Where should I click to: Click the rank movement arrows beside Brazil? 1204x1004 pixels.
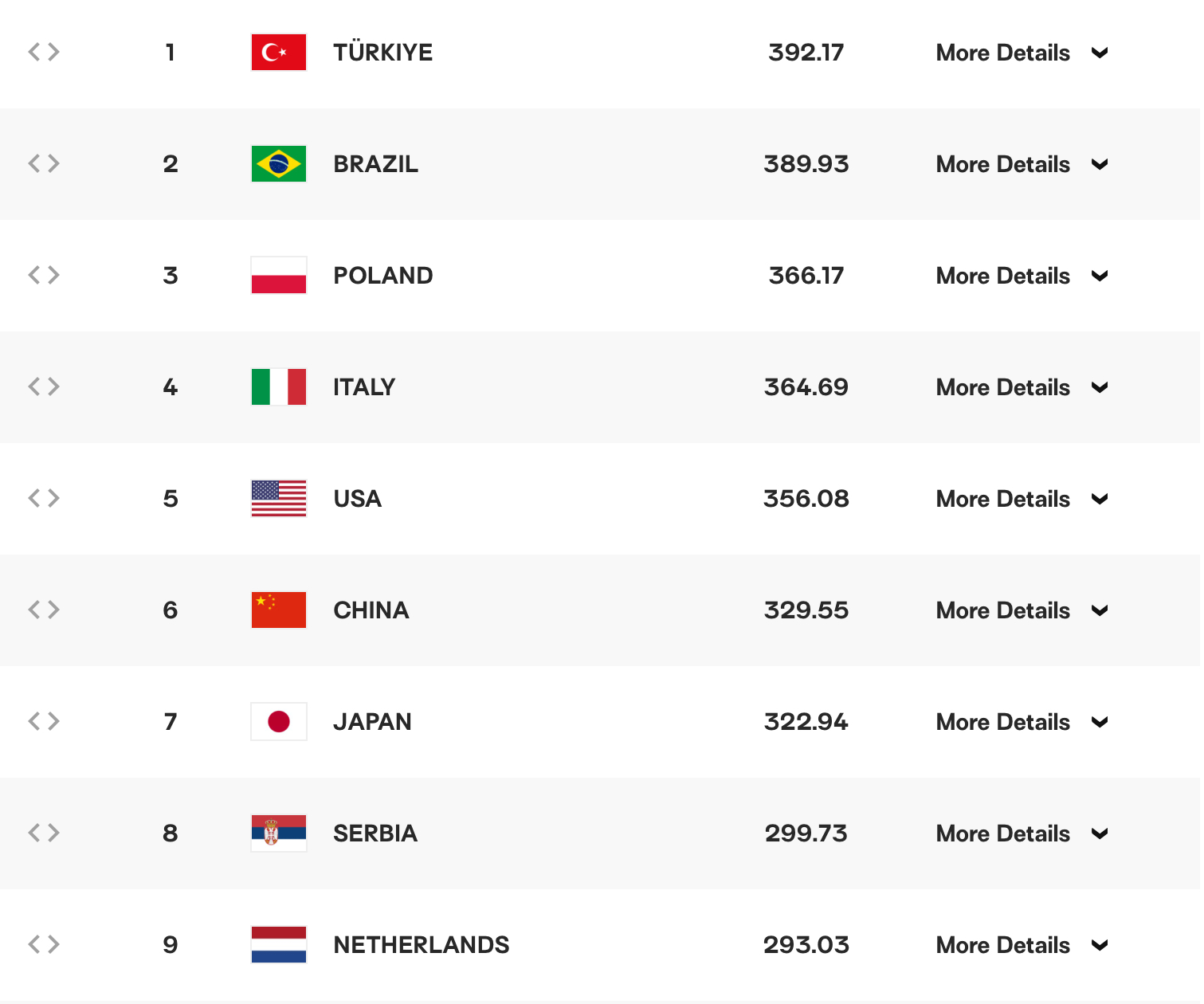[x=44, y=164]
